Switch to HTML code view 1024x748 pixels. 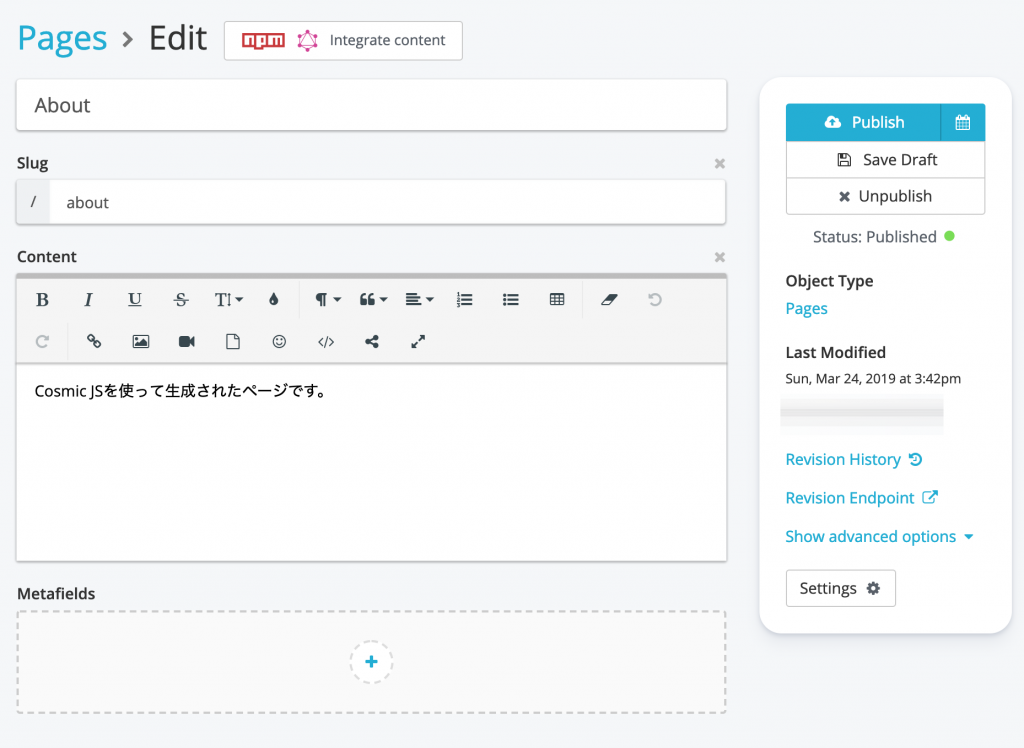tap(326, 342)
